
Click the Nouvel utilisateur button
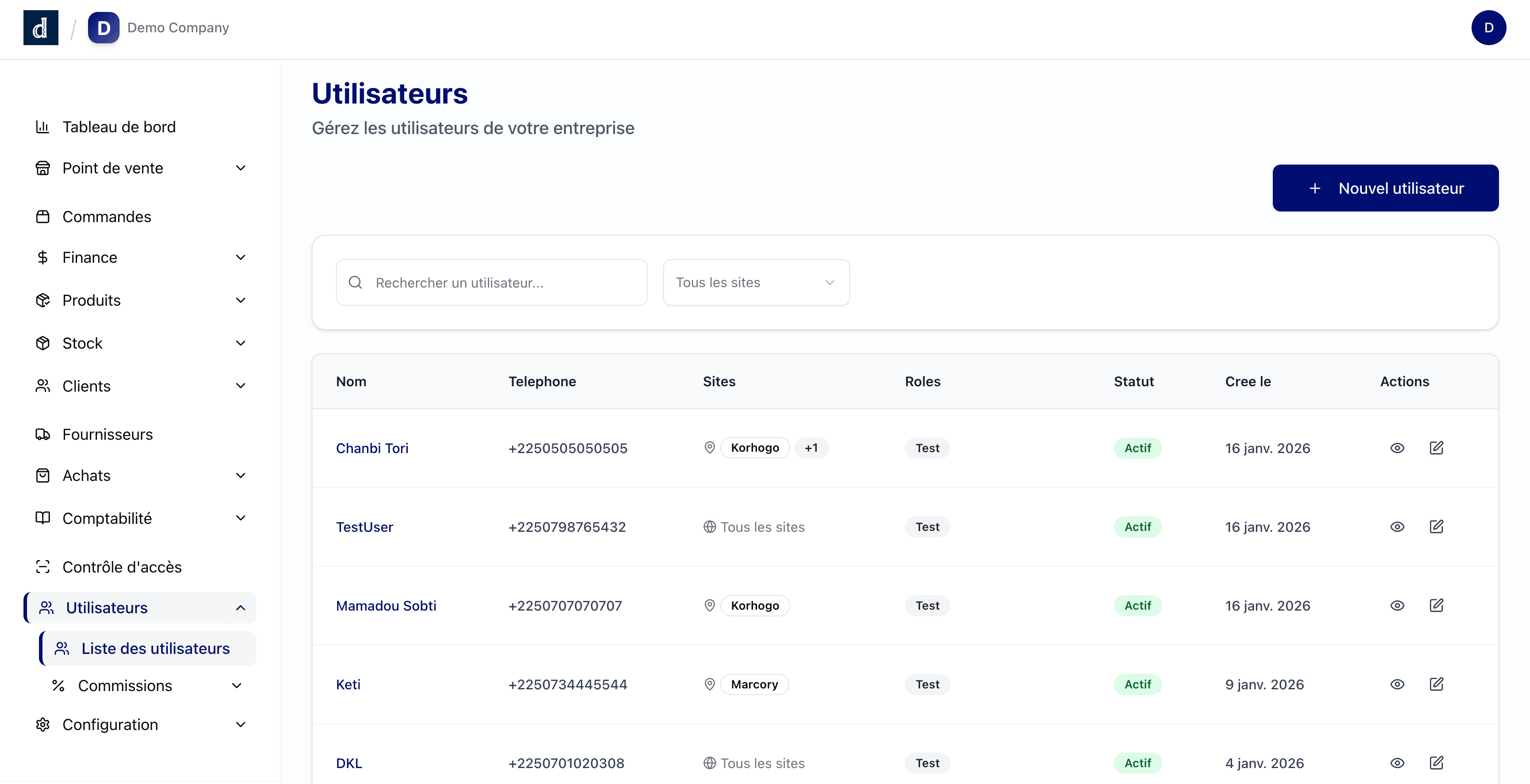tap(1385, 188)
